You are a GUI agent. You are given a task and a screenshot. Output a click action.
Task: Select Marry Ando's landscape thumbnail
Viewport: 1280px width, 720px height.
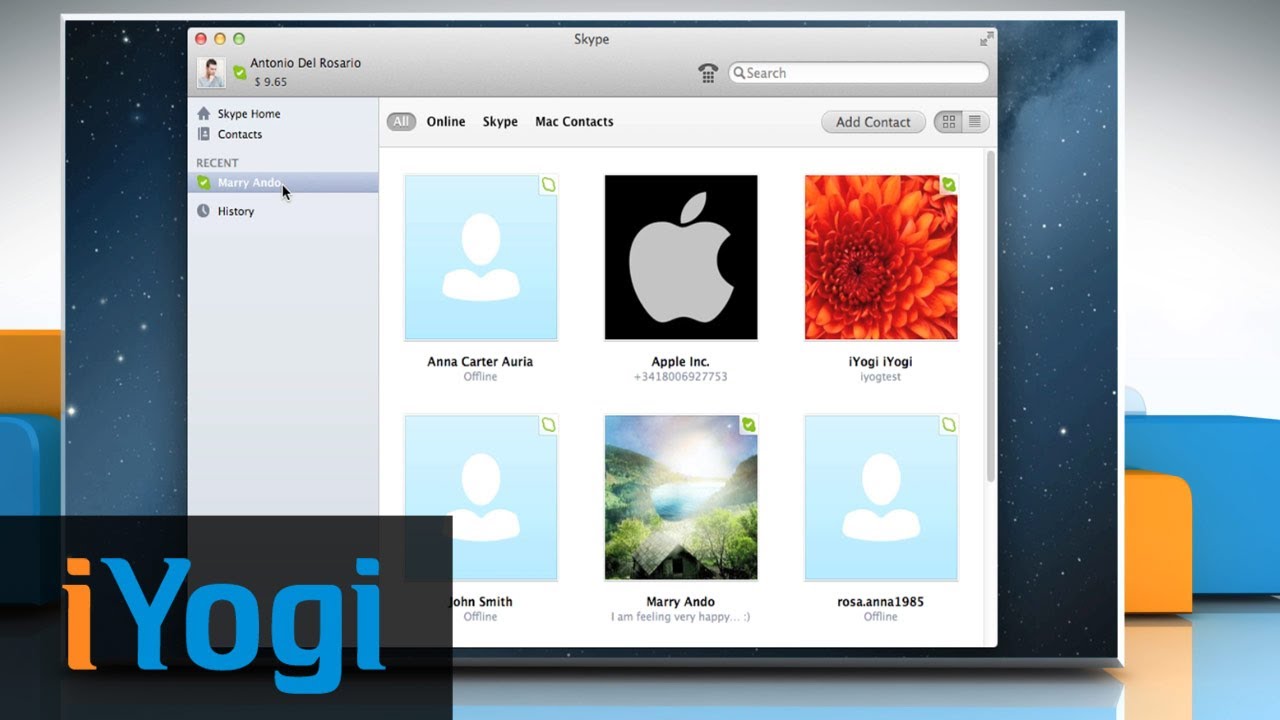(681, 498)
